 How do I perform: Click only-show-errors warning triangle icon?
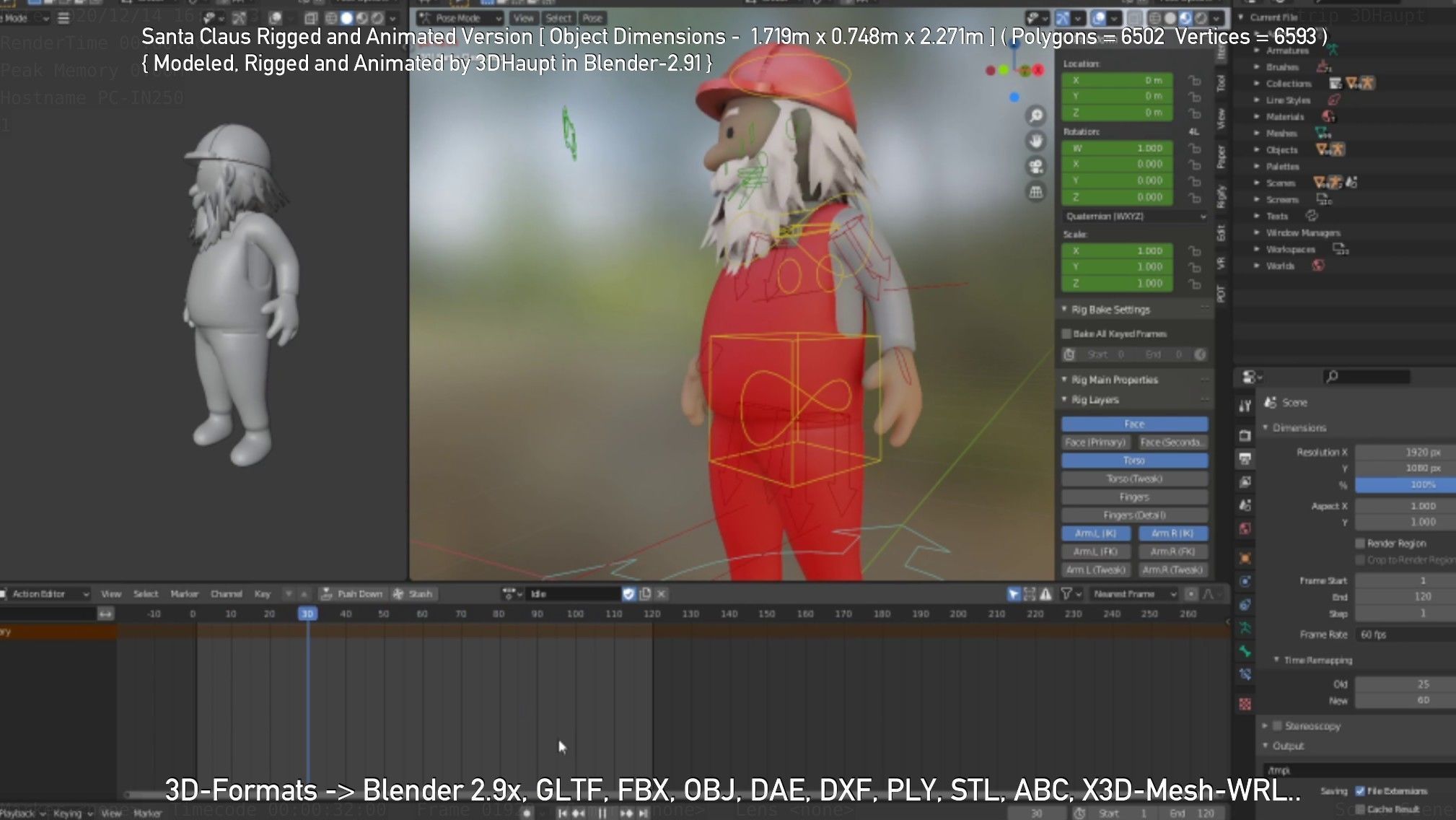1045,593
